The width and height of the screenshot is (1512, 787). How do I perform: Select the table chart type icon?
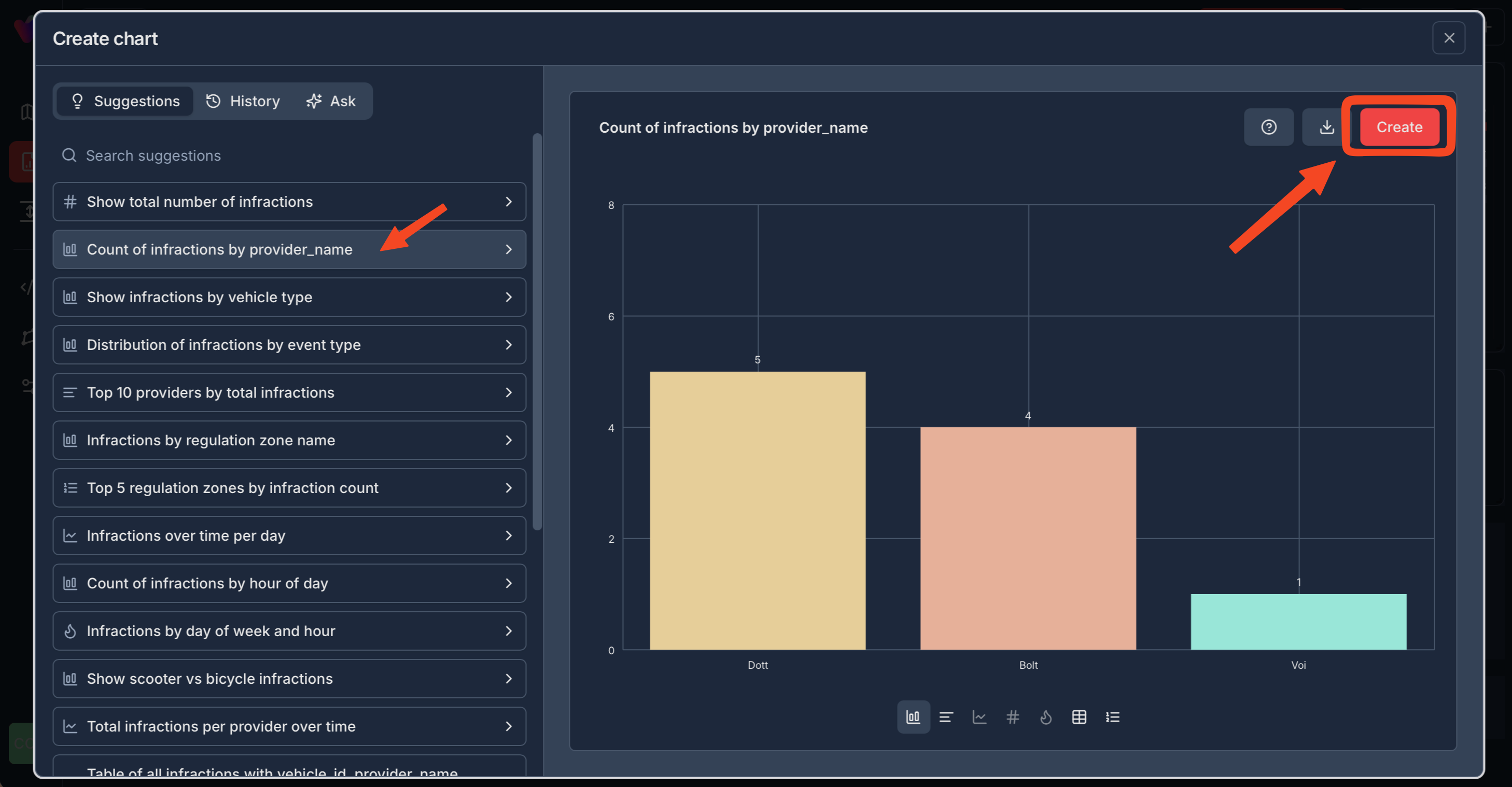[x=1079, y=716]
